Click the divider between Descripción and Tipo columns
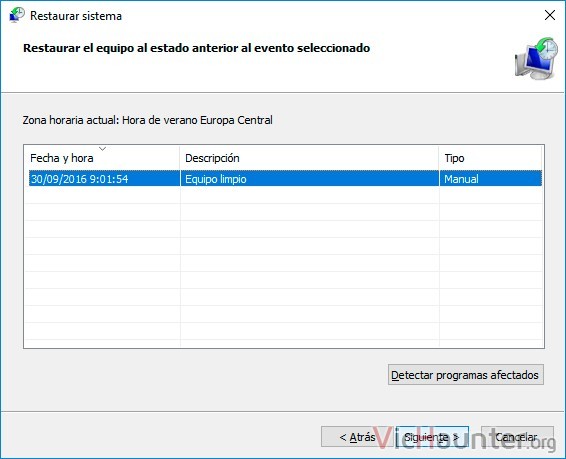 click(x=439, y=158)
